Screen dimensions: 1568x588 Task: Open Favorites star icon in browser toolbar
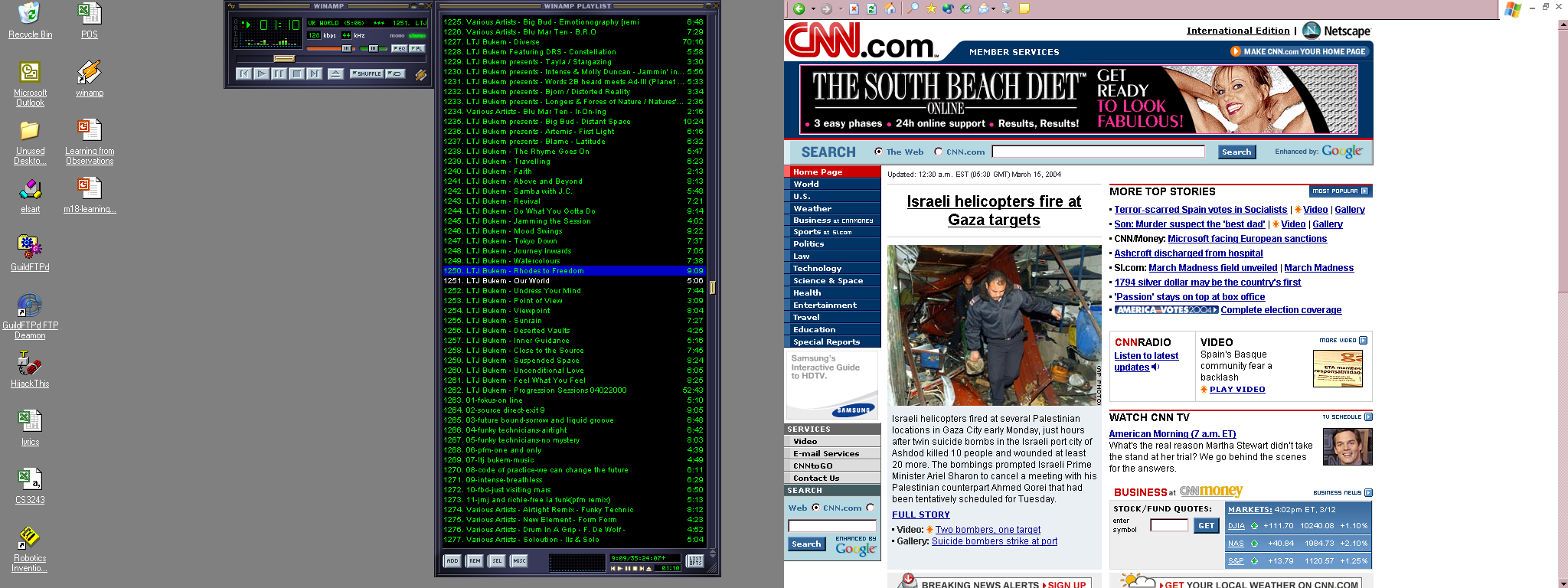931,8
